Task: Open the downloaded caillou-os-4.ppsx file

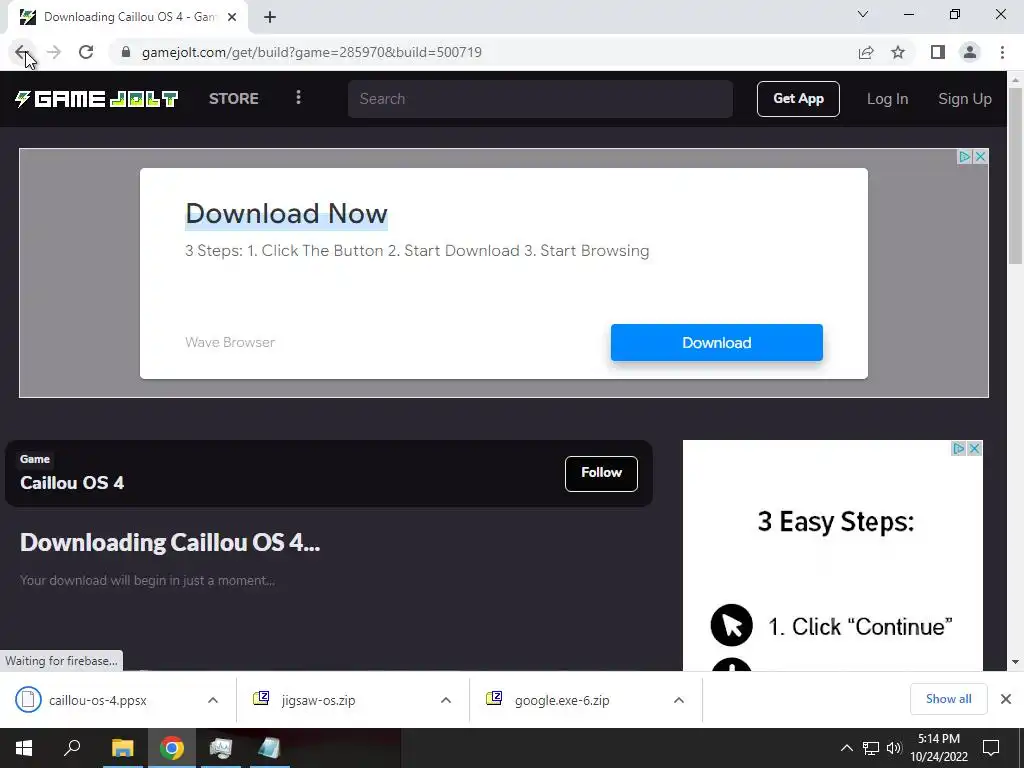Action: (98, 700)
